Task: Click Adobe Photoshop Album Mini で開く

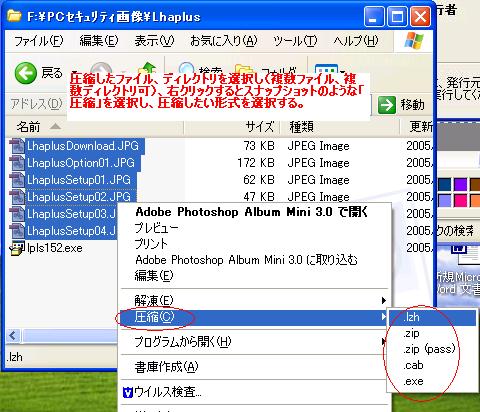Action: pyautogui.click(x=251, y=212)
